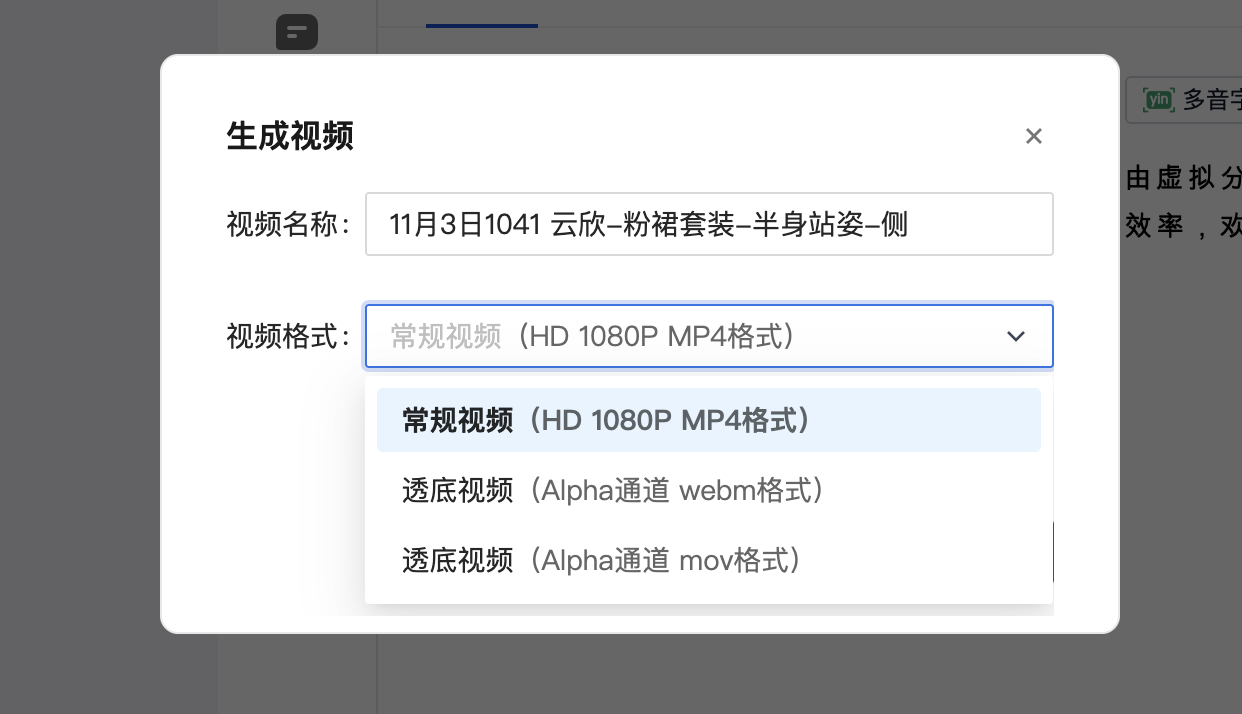
Task: Click the dimmed backdrop below the dialog
Action: [640, 675]
